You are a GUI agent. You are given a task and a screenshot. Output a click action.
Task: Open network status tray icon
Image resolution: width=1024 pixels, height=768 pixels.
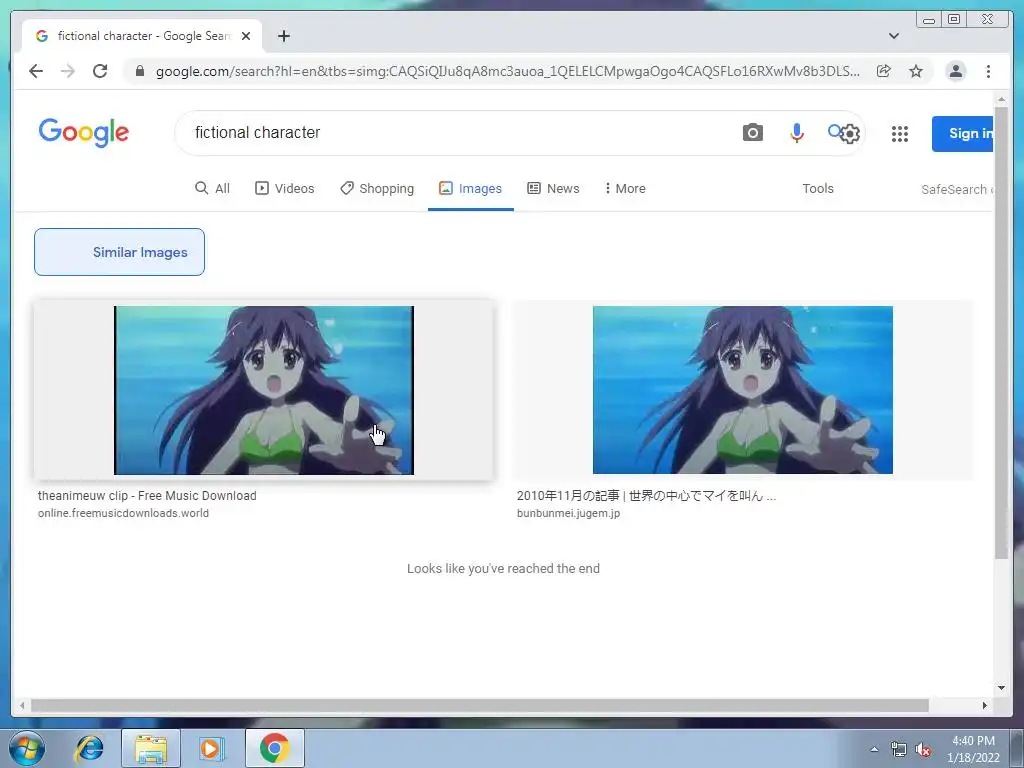click(x=899, y=750)
